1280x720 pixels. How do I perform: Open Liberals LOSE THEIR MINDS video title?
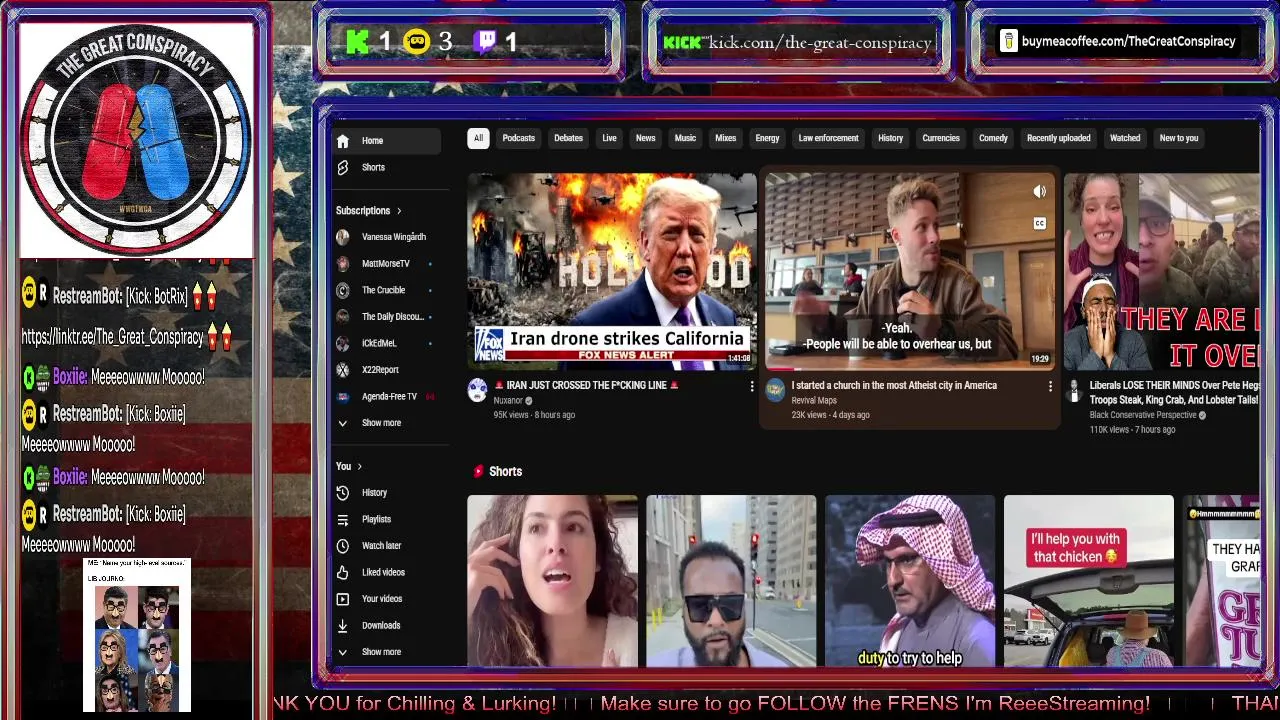coord(1175,393)
